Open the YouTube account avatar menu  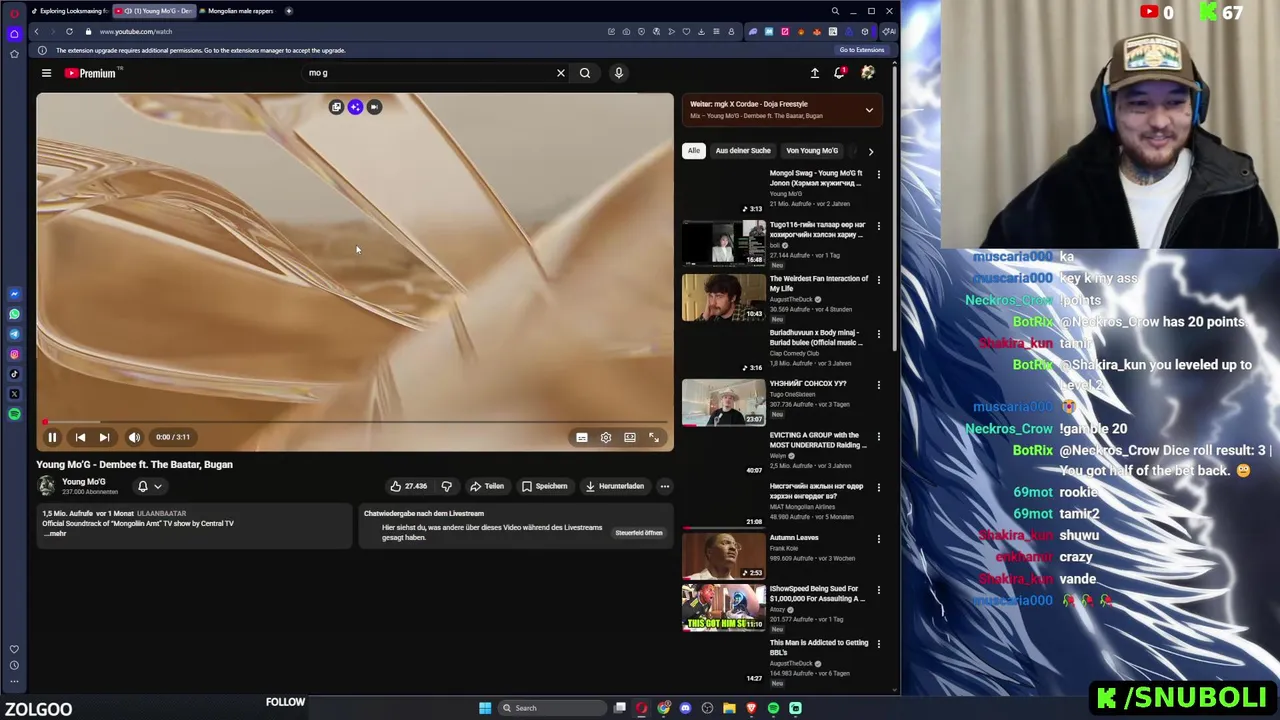pyautogui.click(x=867, y=73)
